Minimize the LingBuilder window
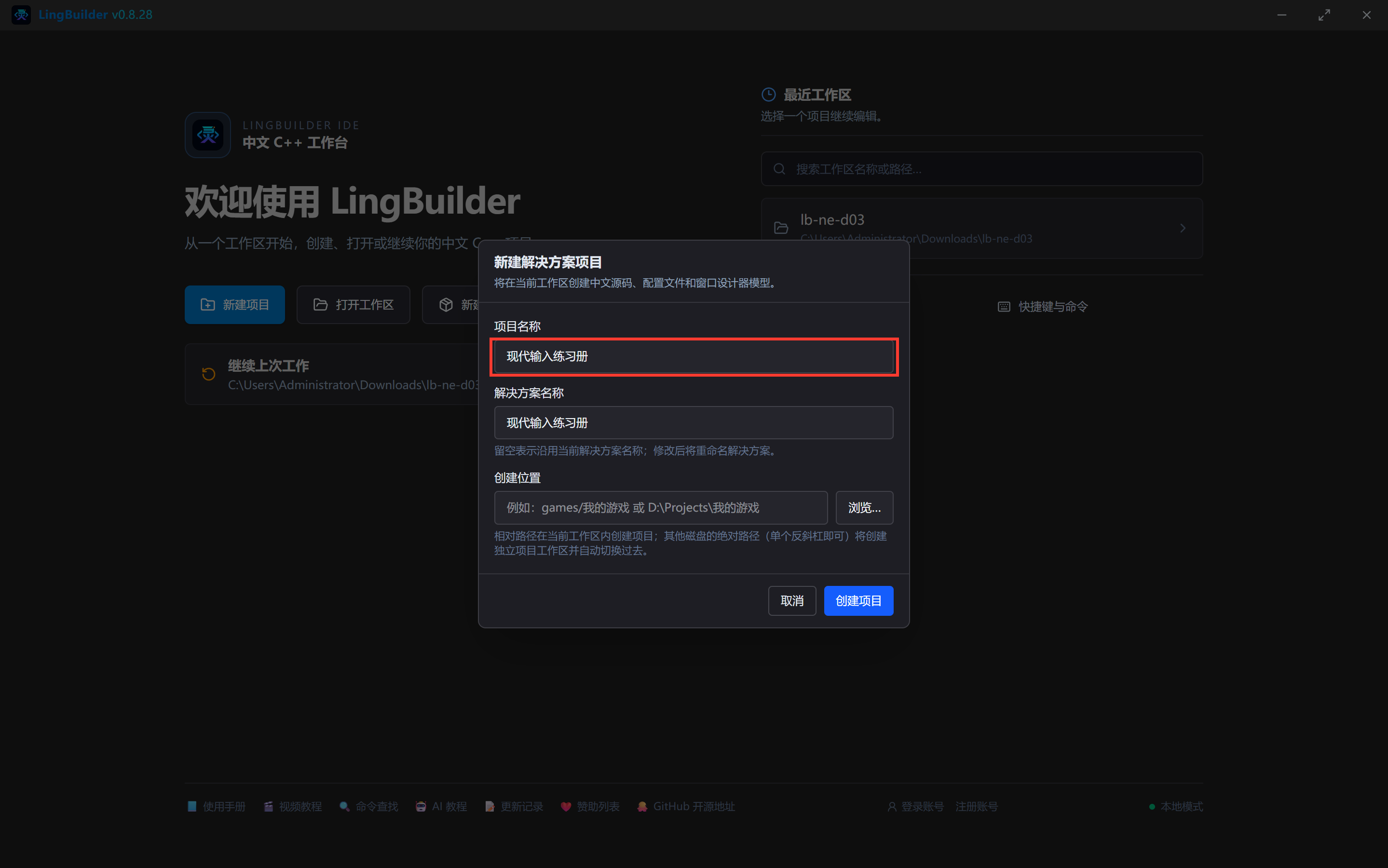 pos(1282,15)
